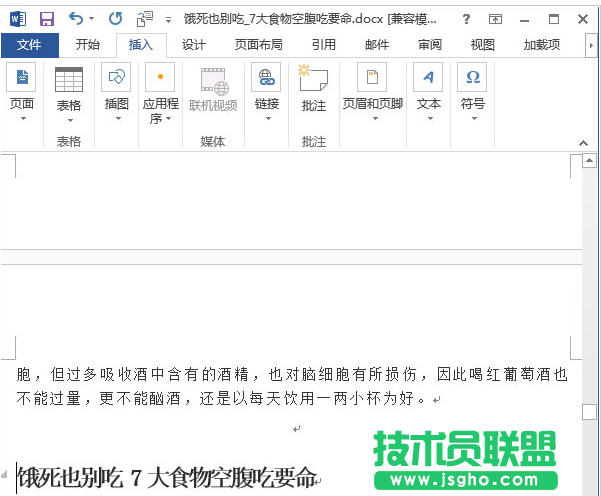Click the vertical scrollbar thumb
Viewport: 601px width, 496px height.
click(x=590, y=412)
